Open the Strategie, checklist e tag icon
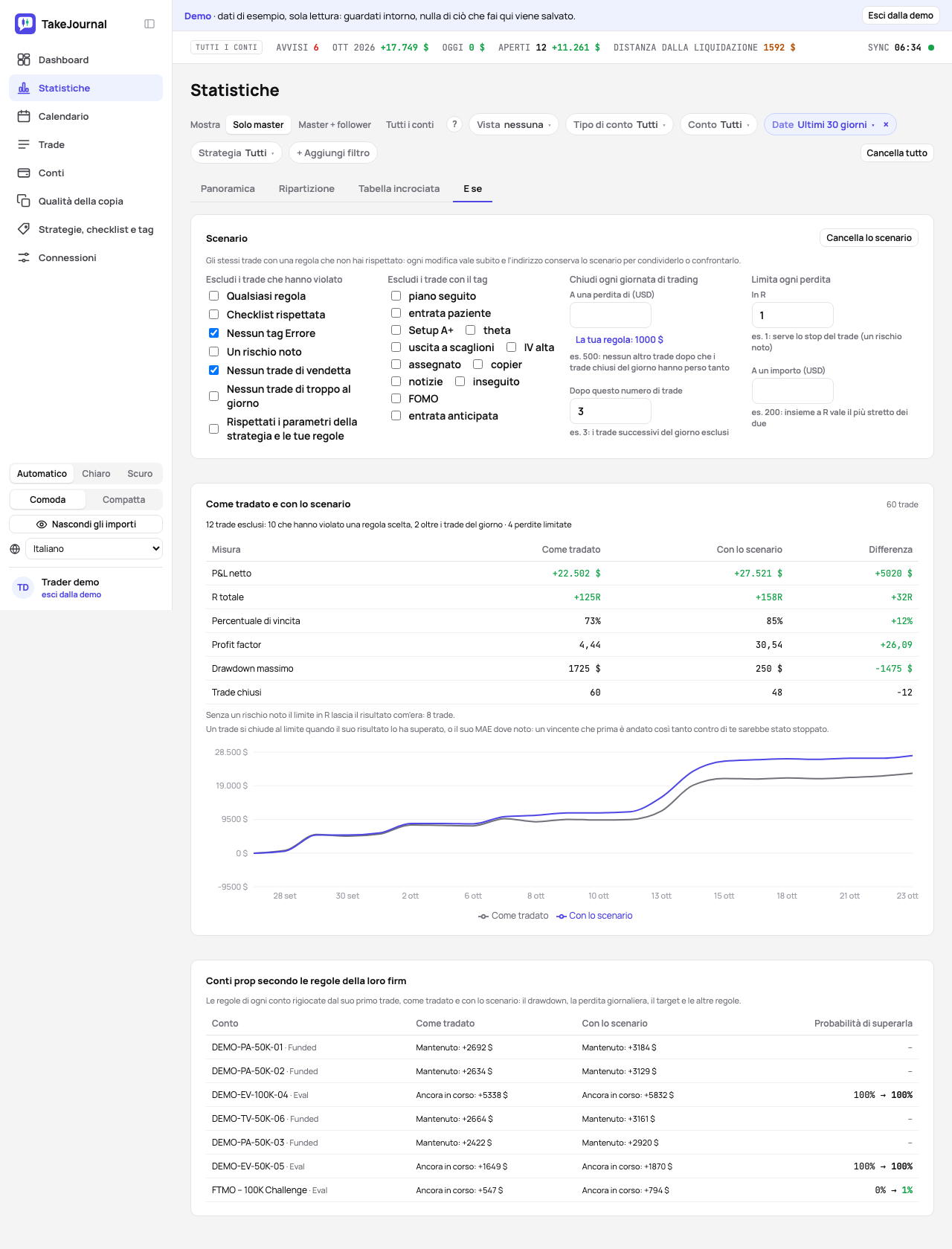 (x=24, y=229)
